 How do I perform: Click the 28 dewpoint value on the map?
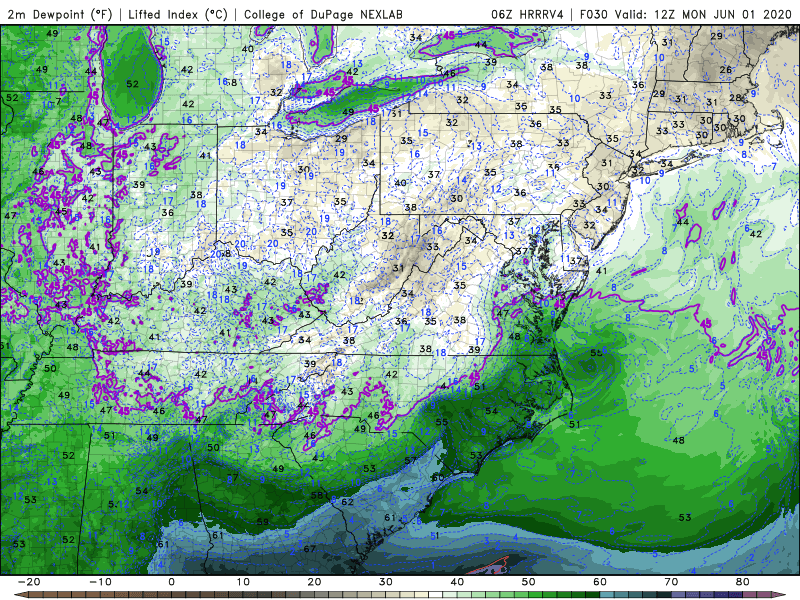tap(735, 98)
